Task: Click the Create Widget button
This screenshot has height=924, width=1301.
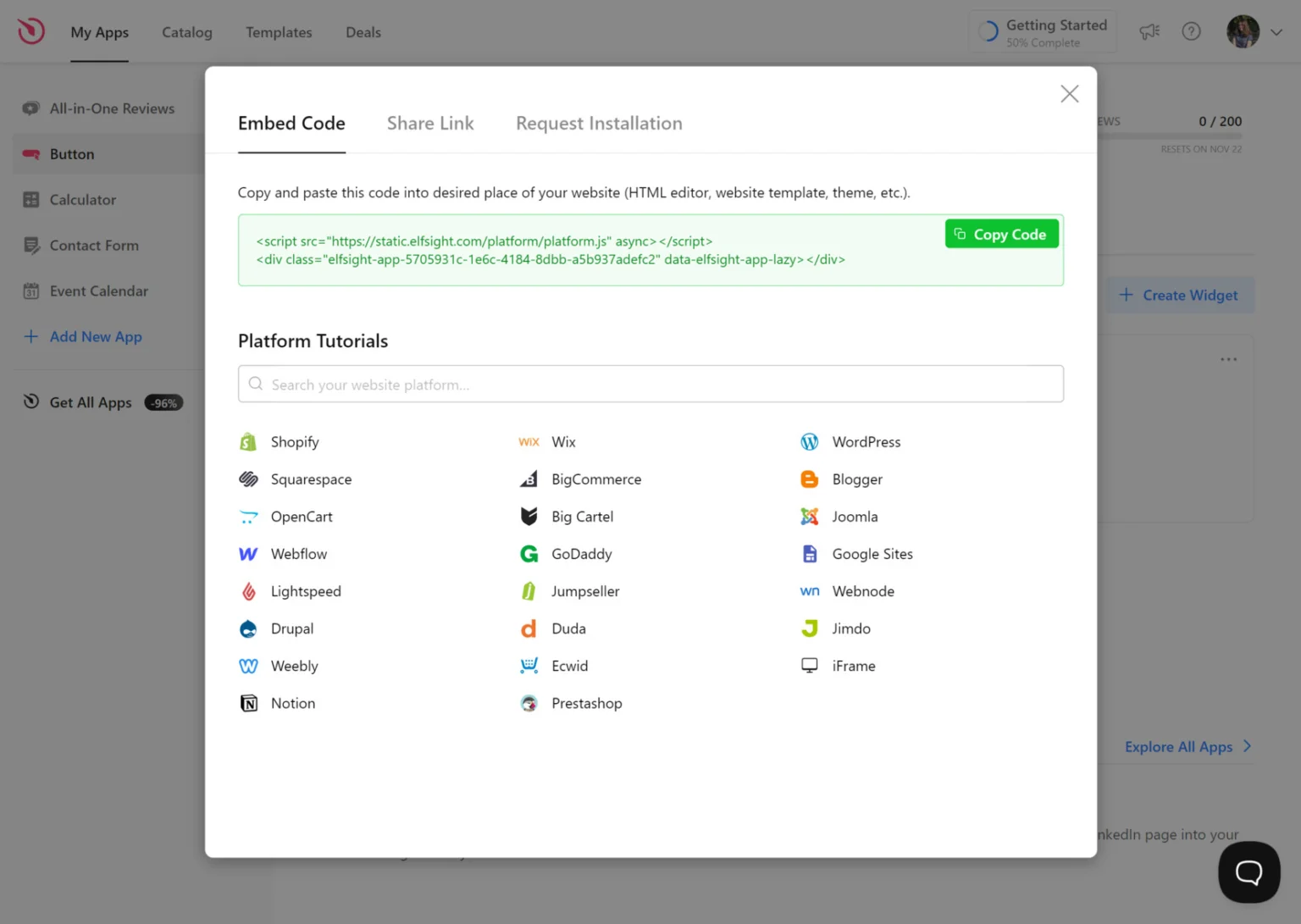Action: coord(1179,295)
